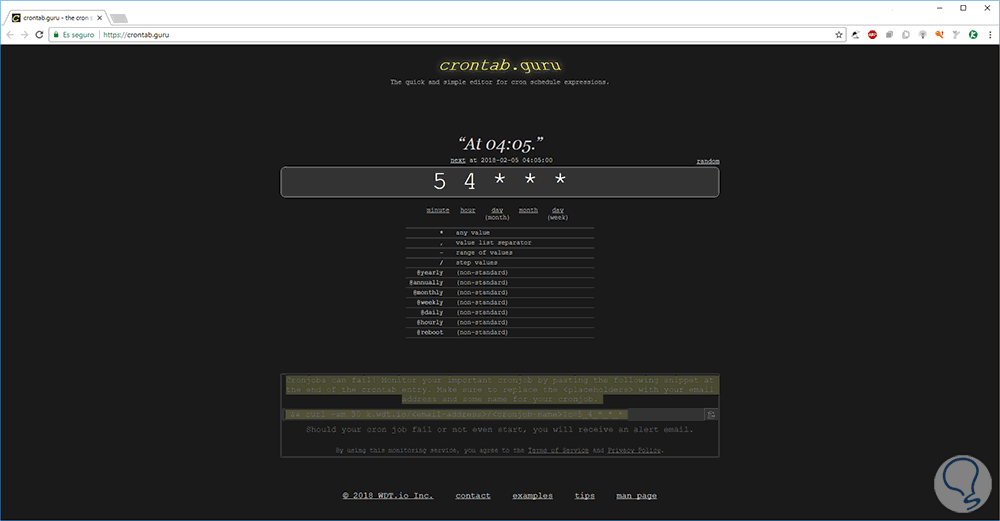Click the pen-shaped extension icon beside the star
Image resolution: width=1000 pixels, height=521 pixels.
[856, 34]
